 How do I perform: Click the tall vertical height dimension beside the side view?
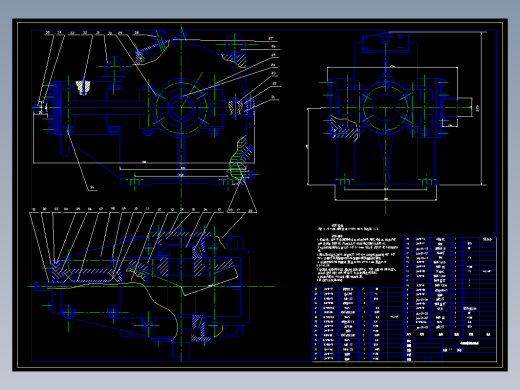point(482,108)
